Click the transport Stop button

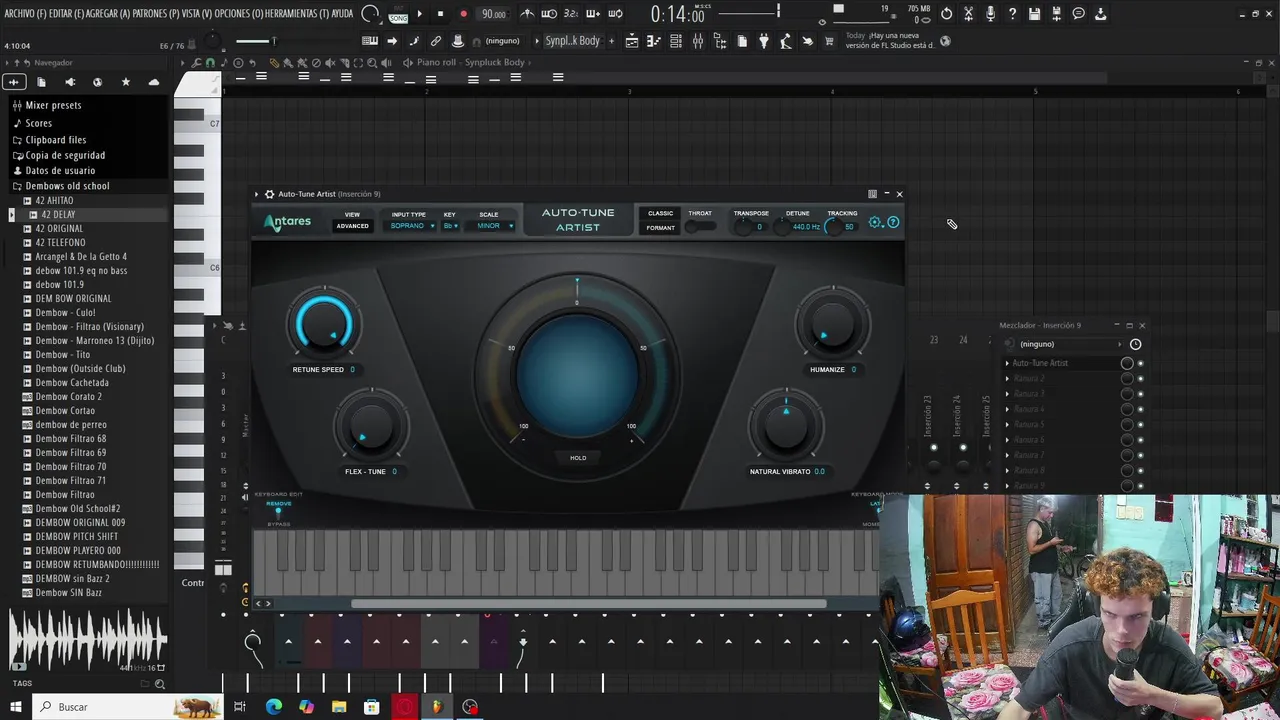click(440, 14)
